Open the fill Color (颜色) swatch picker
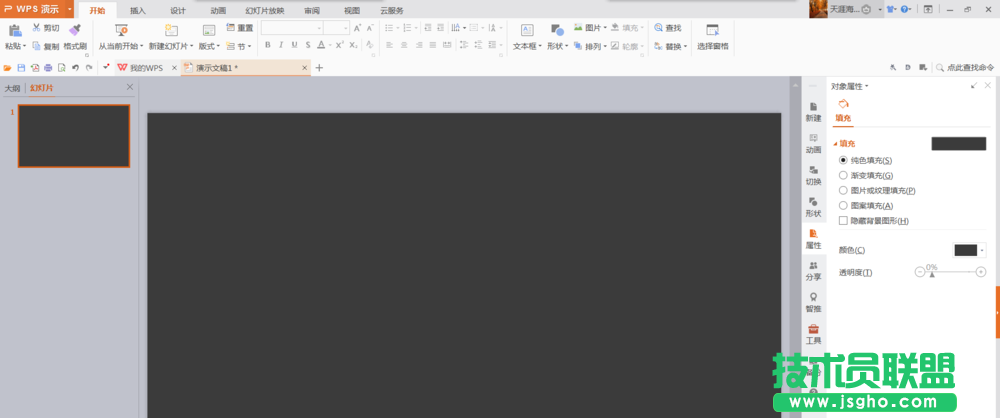Viewport: 1000px width, 418px height. pyautogui.click(x=968, y=250)
